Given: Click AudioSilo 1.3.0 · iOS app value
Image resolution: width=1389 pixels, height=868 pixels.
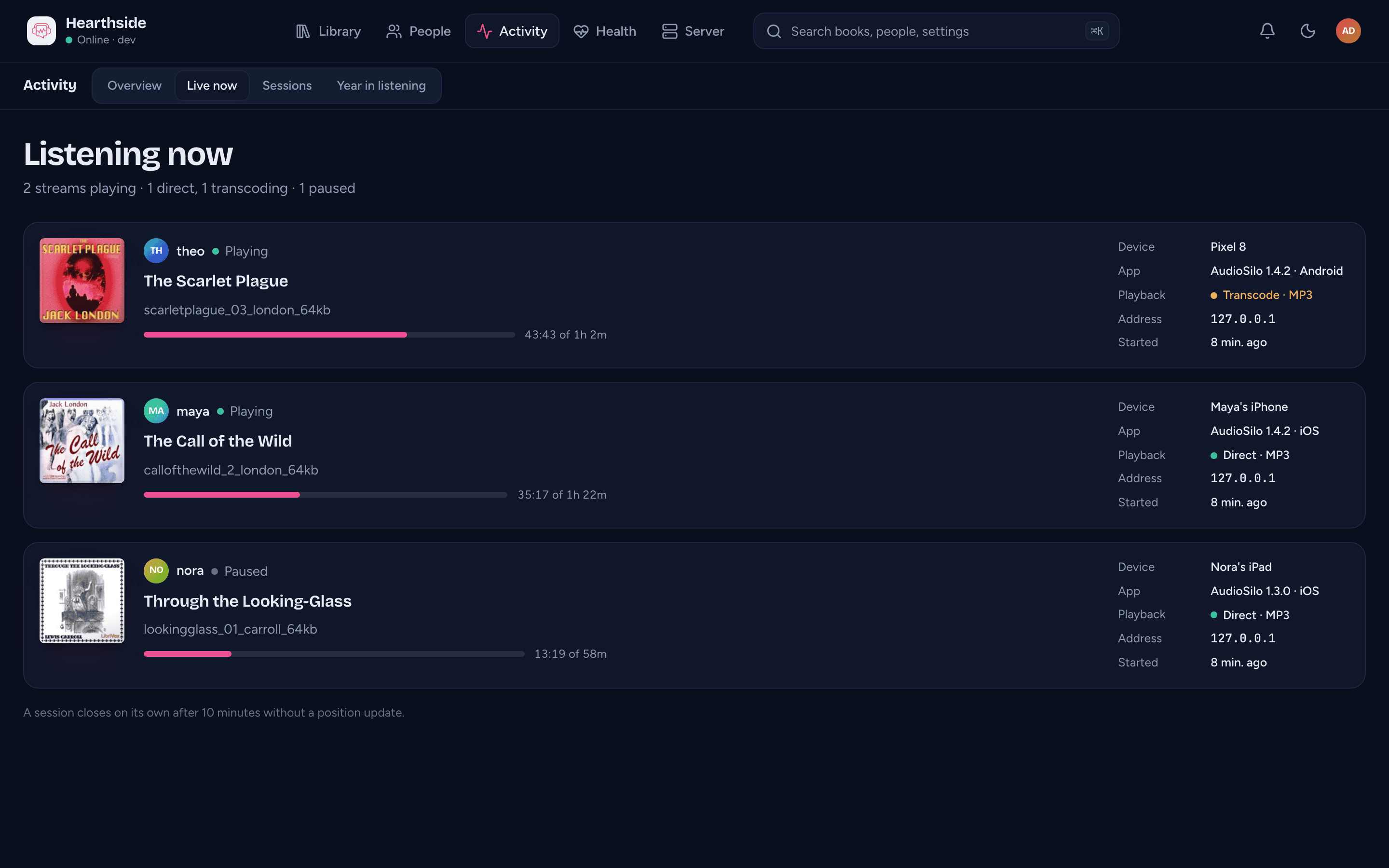Looking at the screenshot, I should point(1265,591).
